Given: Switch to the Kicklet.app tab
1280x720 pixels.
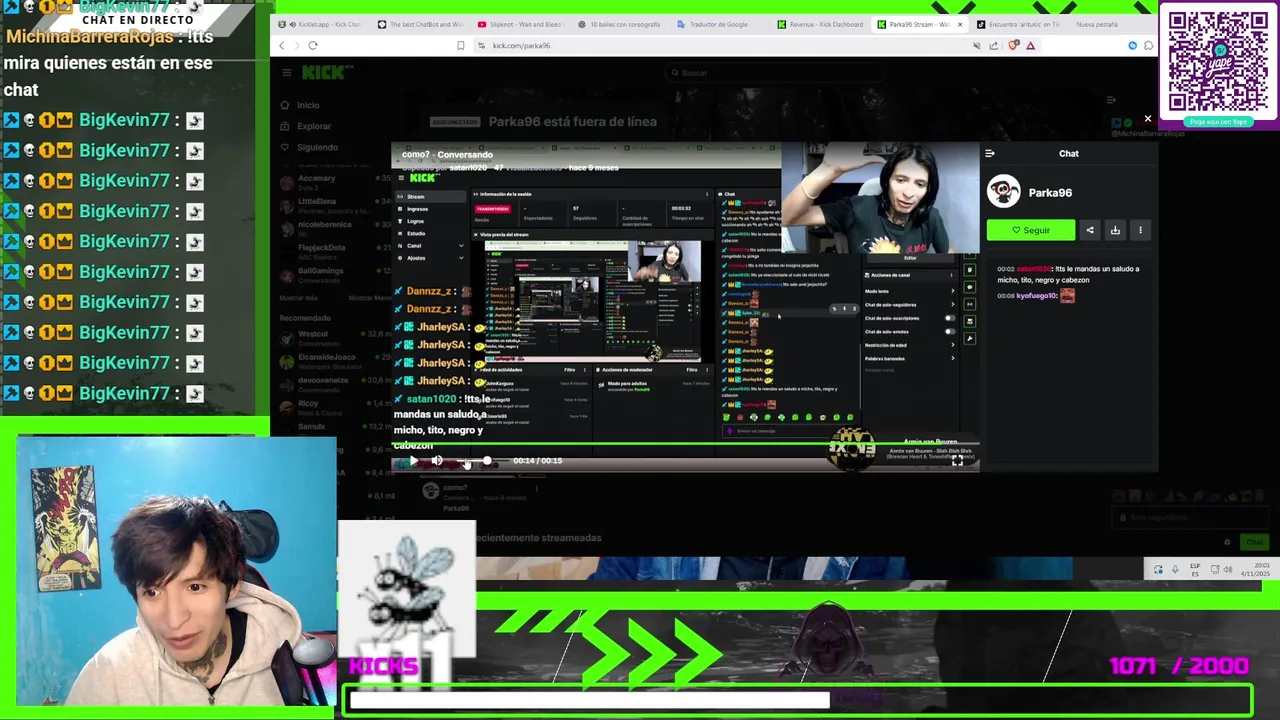Looking at the screenshot, I should pos(319,24).
